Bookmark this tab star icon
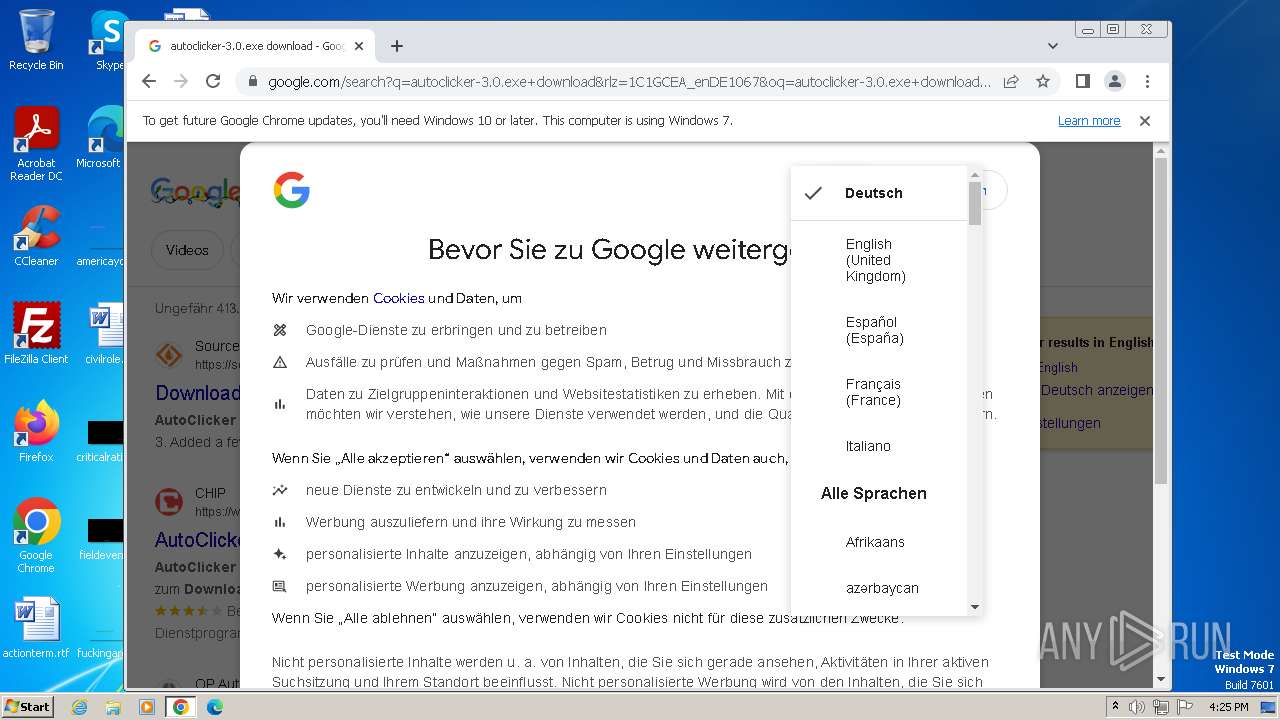This screenshot has width=1280, height=720. tap(1043, 81)
